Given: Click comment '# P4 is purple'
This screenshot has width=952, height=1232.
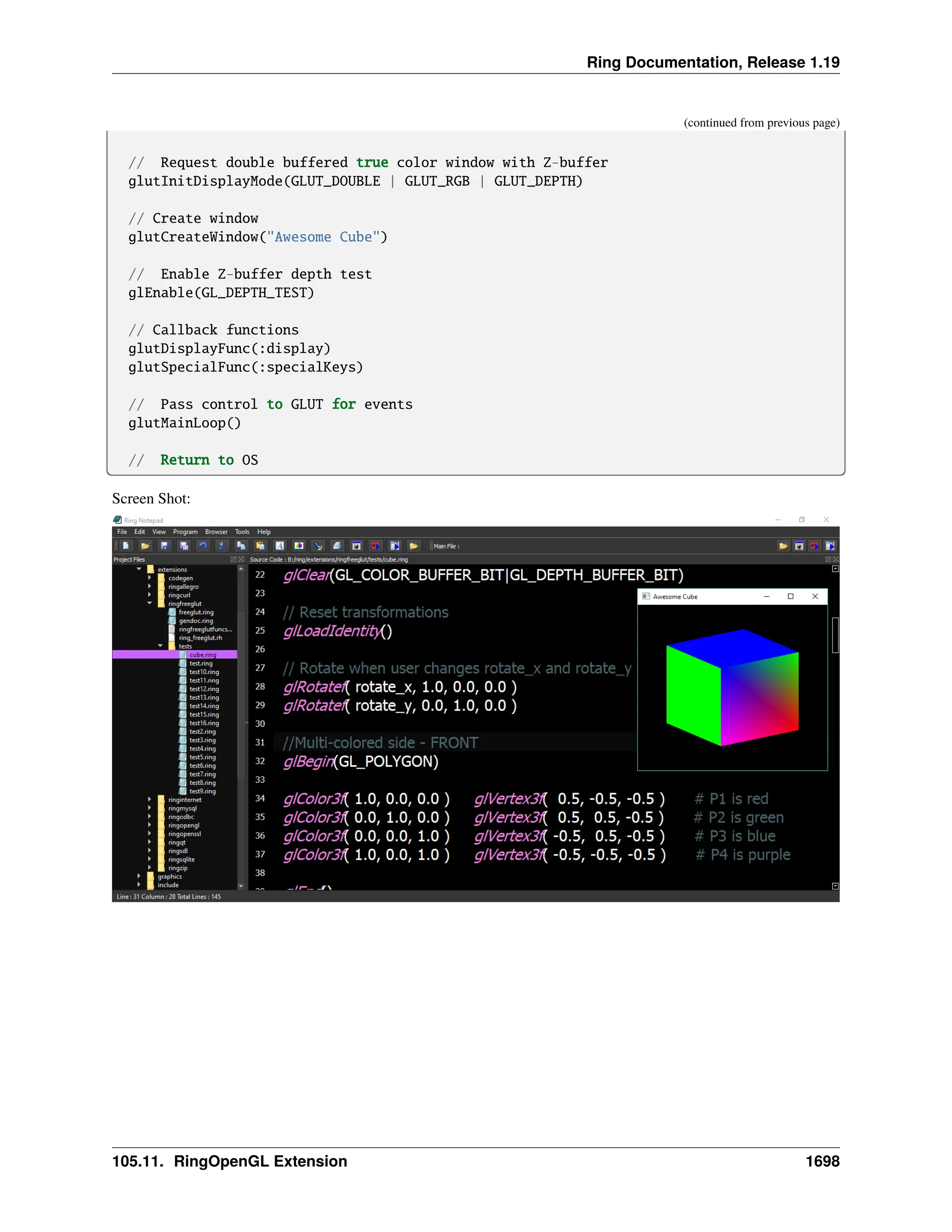Looking at the screenshot, I should [x=743, y=854].
